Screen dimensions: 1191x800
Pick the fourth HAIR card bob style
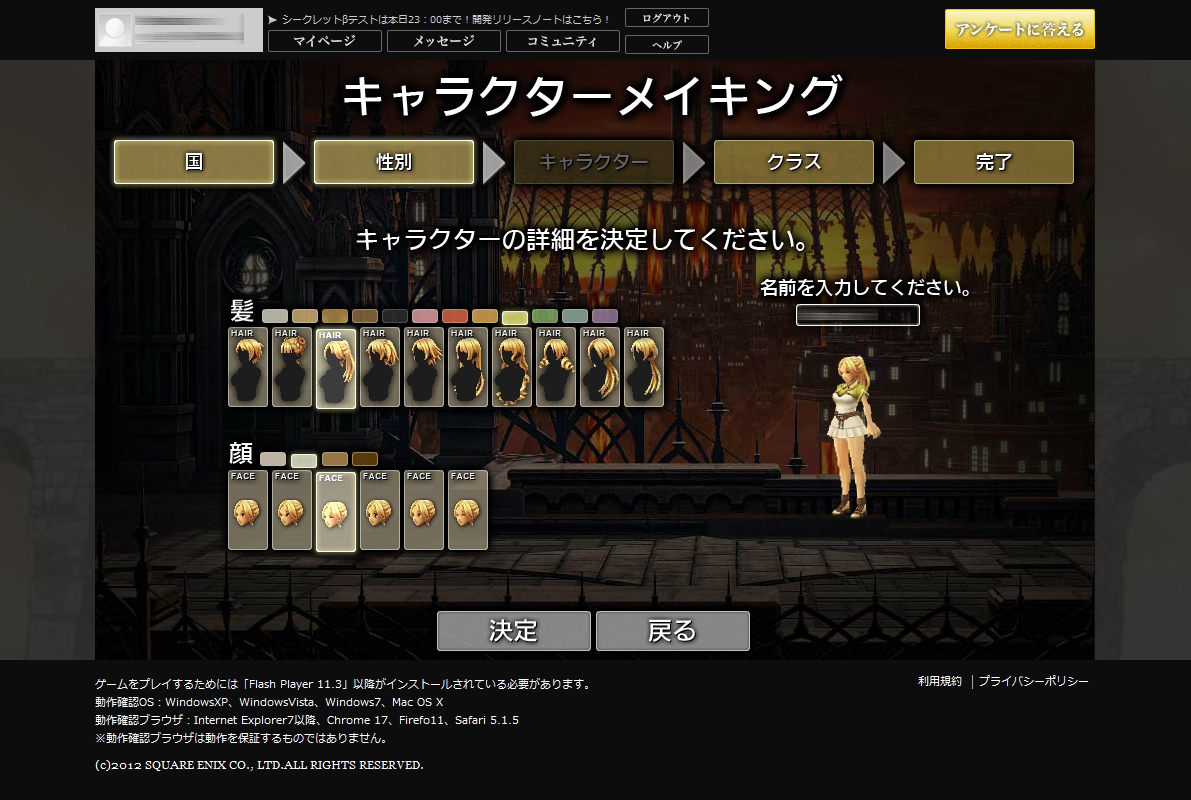[380, 367]
